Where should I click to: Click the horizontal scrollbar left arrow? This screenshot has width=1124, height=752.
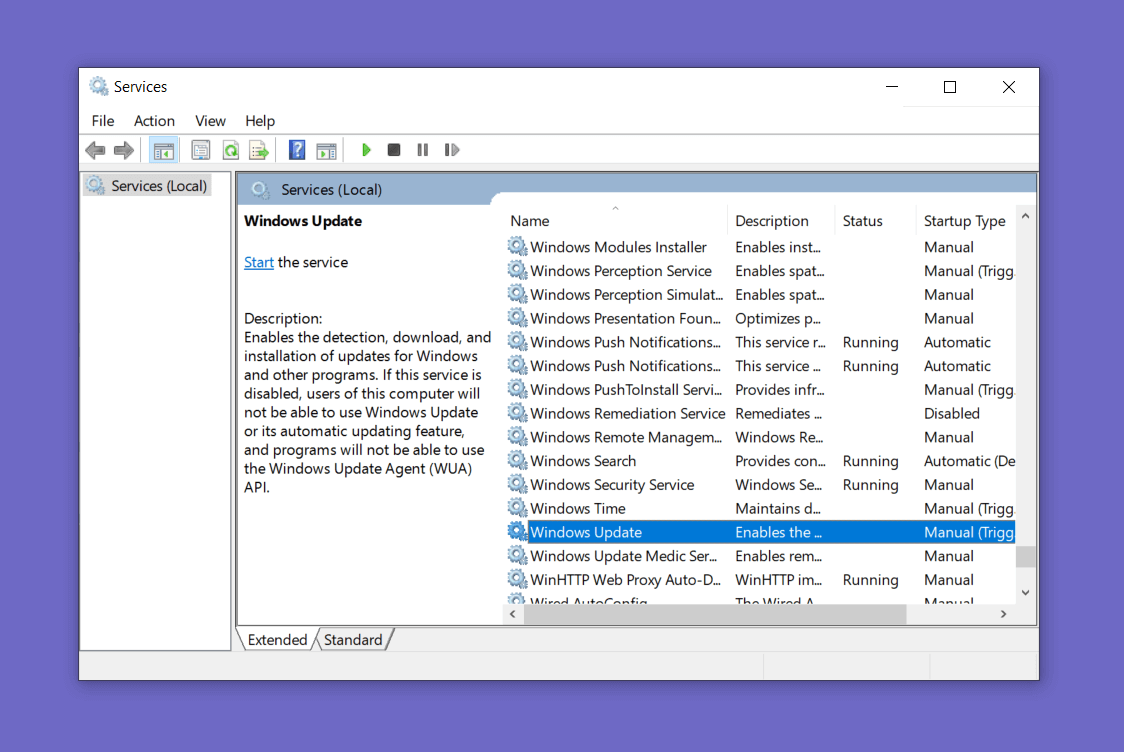(x=513, y=614)
